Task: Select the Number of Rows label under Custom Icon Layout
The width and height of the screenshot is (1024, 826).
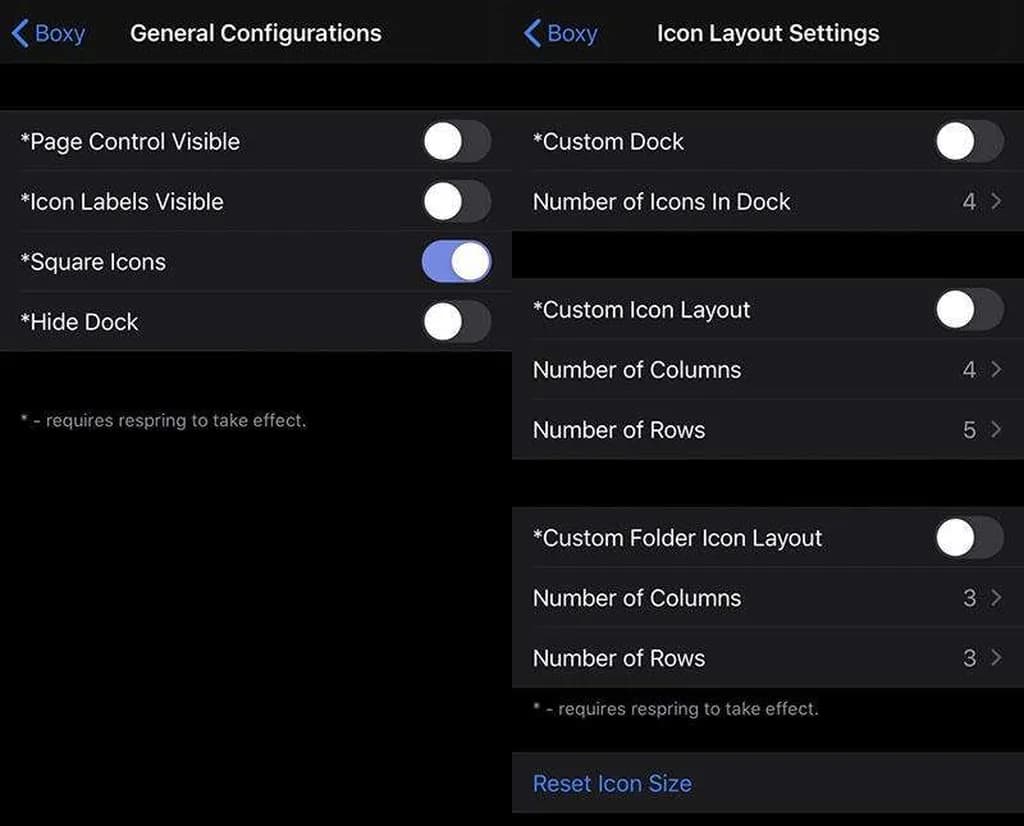Action: tap(619, 430)
